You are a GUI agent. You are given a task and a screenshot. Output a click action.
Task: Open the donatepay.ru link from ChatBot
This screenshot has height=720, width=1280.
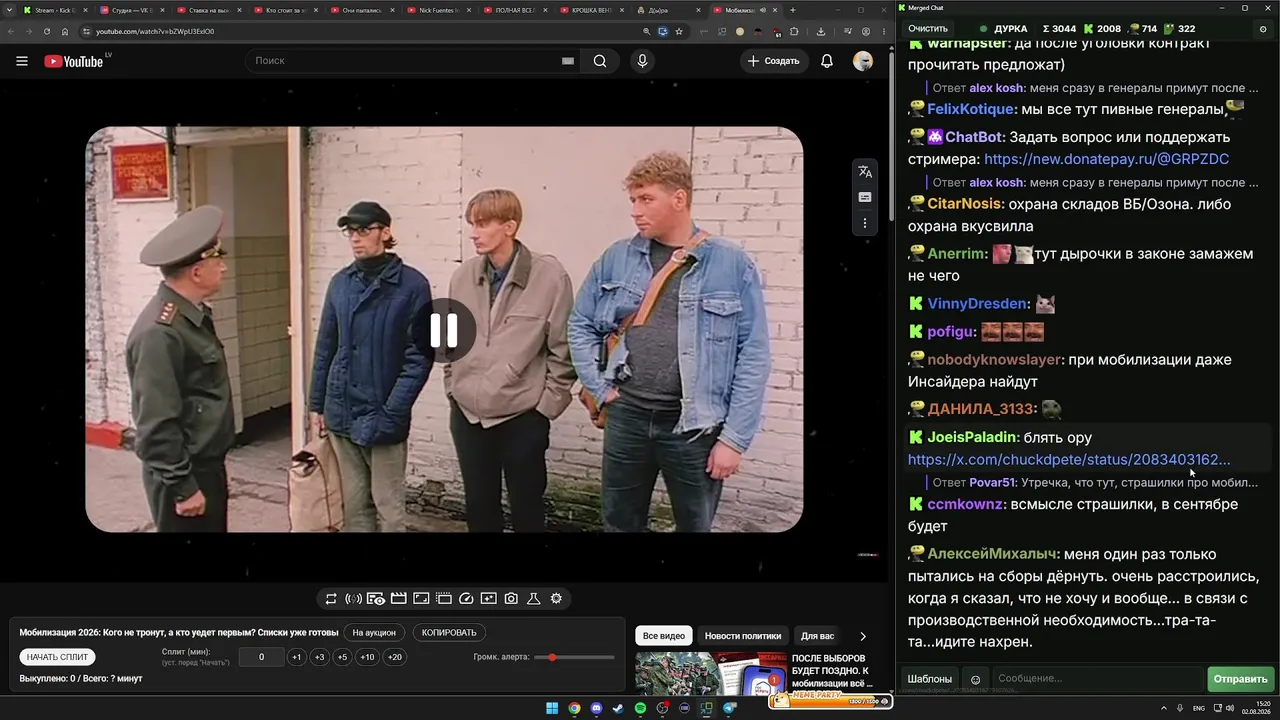[1106, 159]
